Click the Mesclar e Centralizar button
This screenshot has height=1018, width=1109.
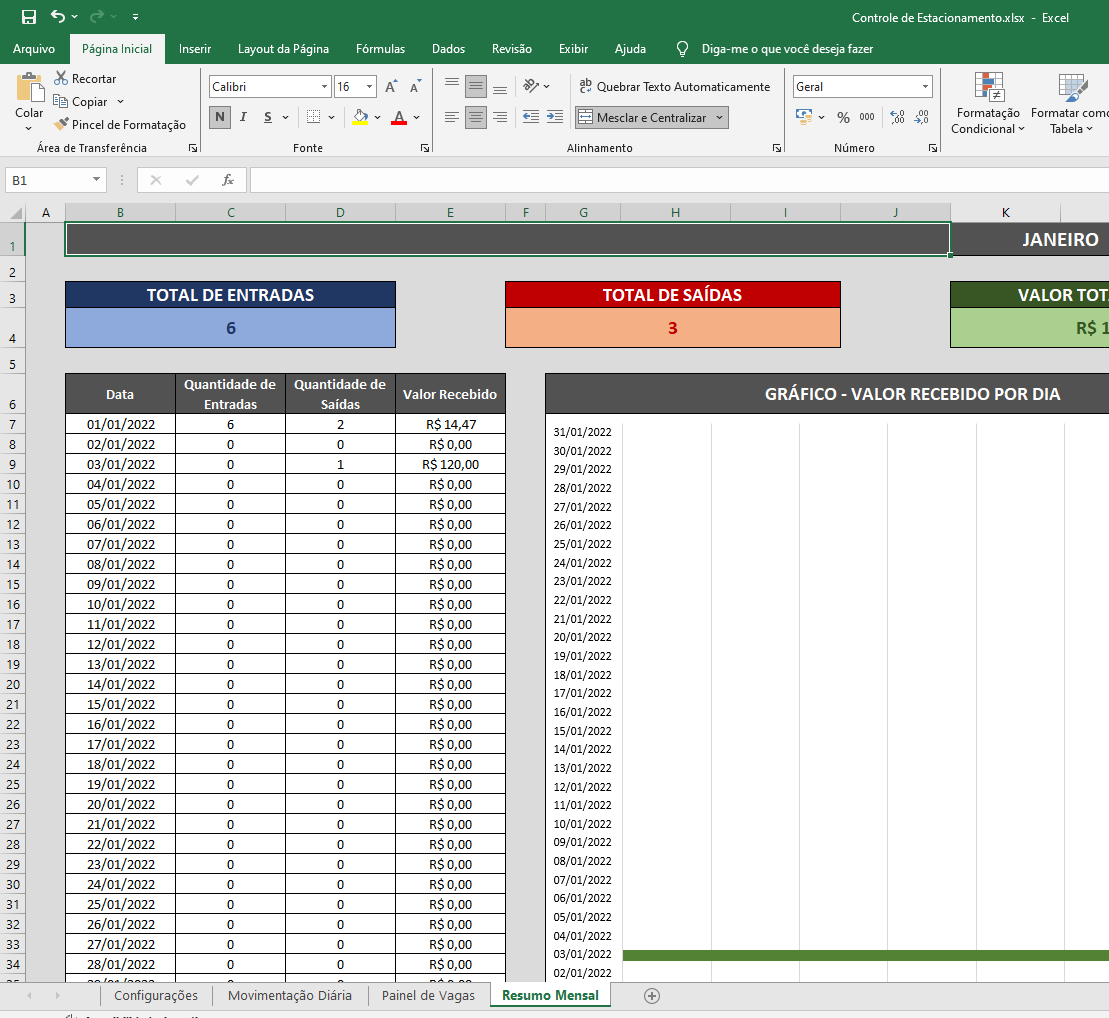[x=643, y=118]
